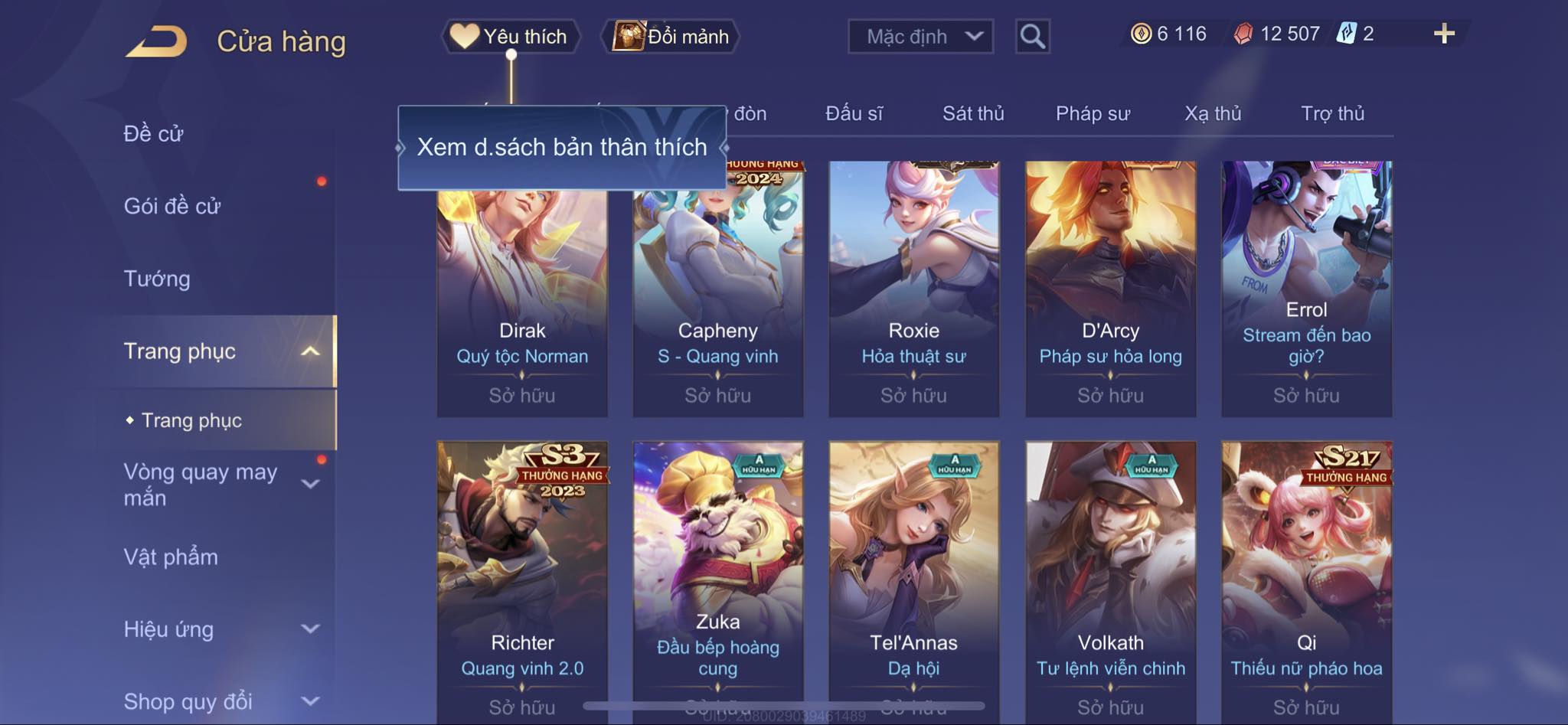Image resolution: width=1568 pixels, height=725 pixels.
Task: Open Yêu thích heart favorites
Action: pos(510,36)
